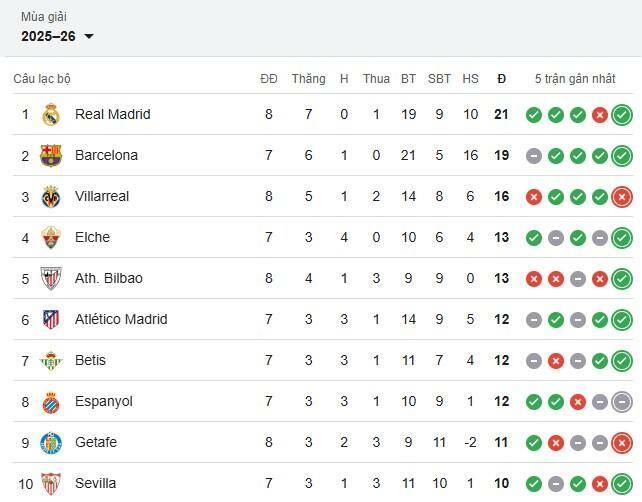Screen dimensions: 642x502
Task: Click the Villarreal club crest
Action: point(51,196)
